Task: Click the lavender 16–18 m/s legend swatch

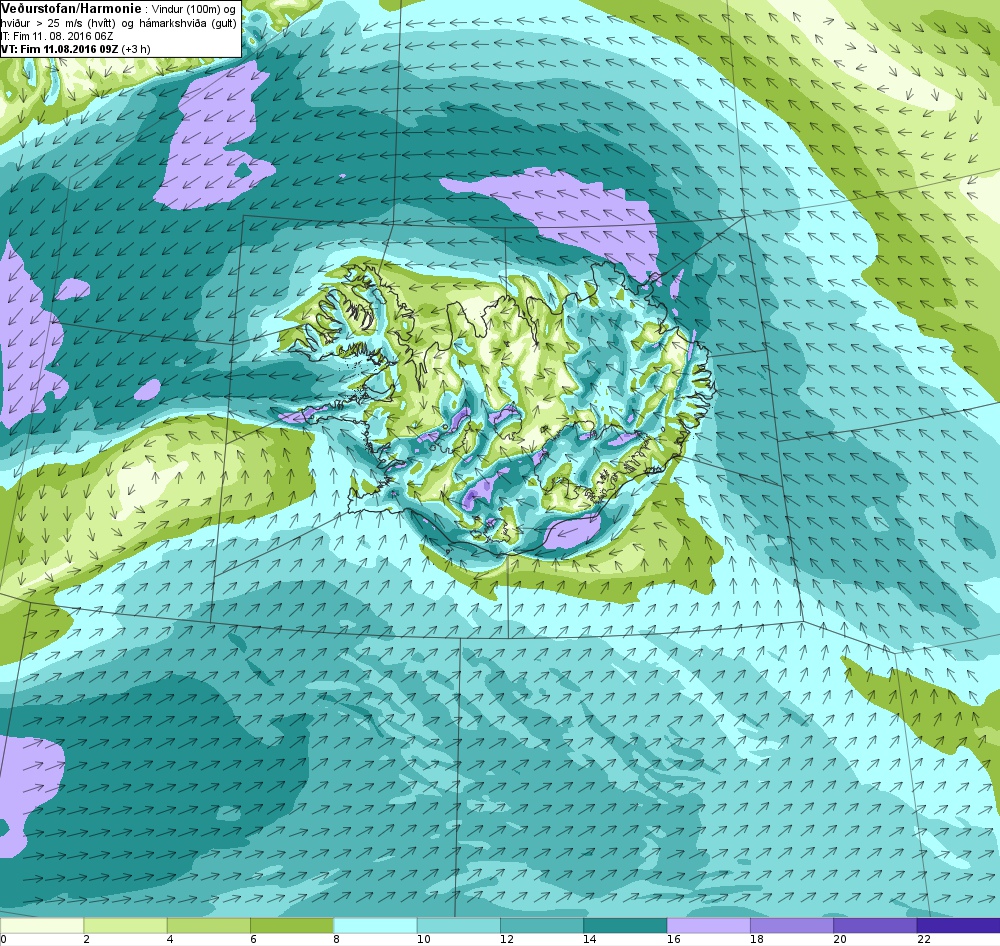Action: 709,925
